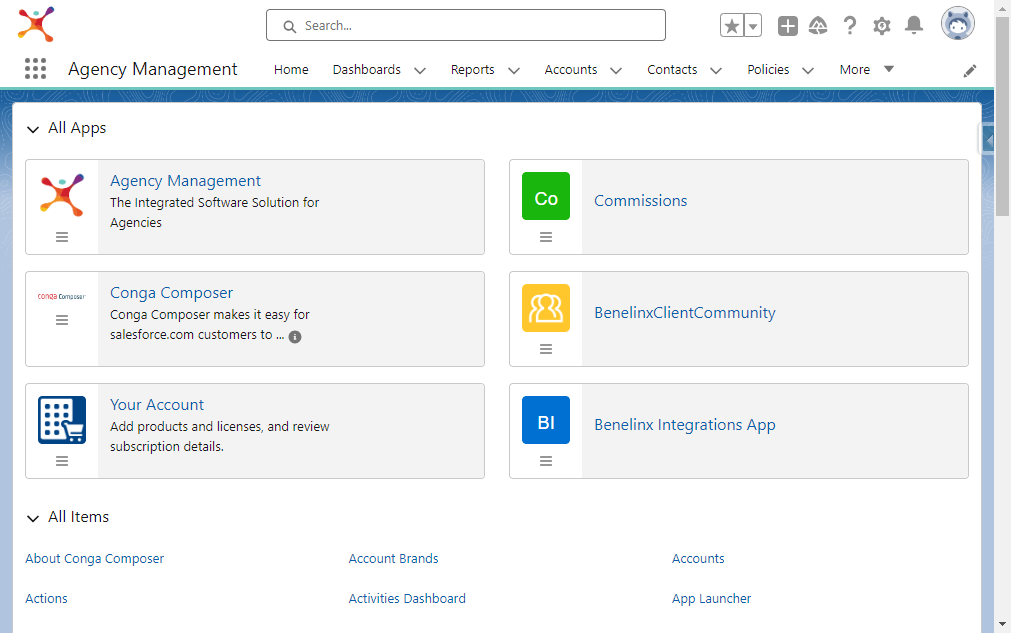The height and width of the screenshot is (633, 1011).
Task: Collapse the All Apps section
Action: [33, 130]
